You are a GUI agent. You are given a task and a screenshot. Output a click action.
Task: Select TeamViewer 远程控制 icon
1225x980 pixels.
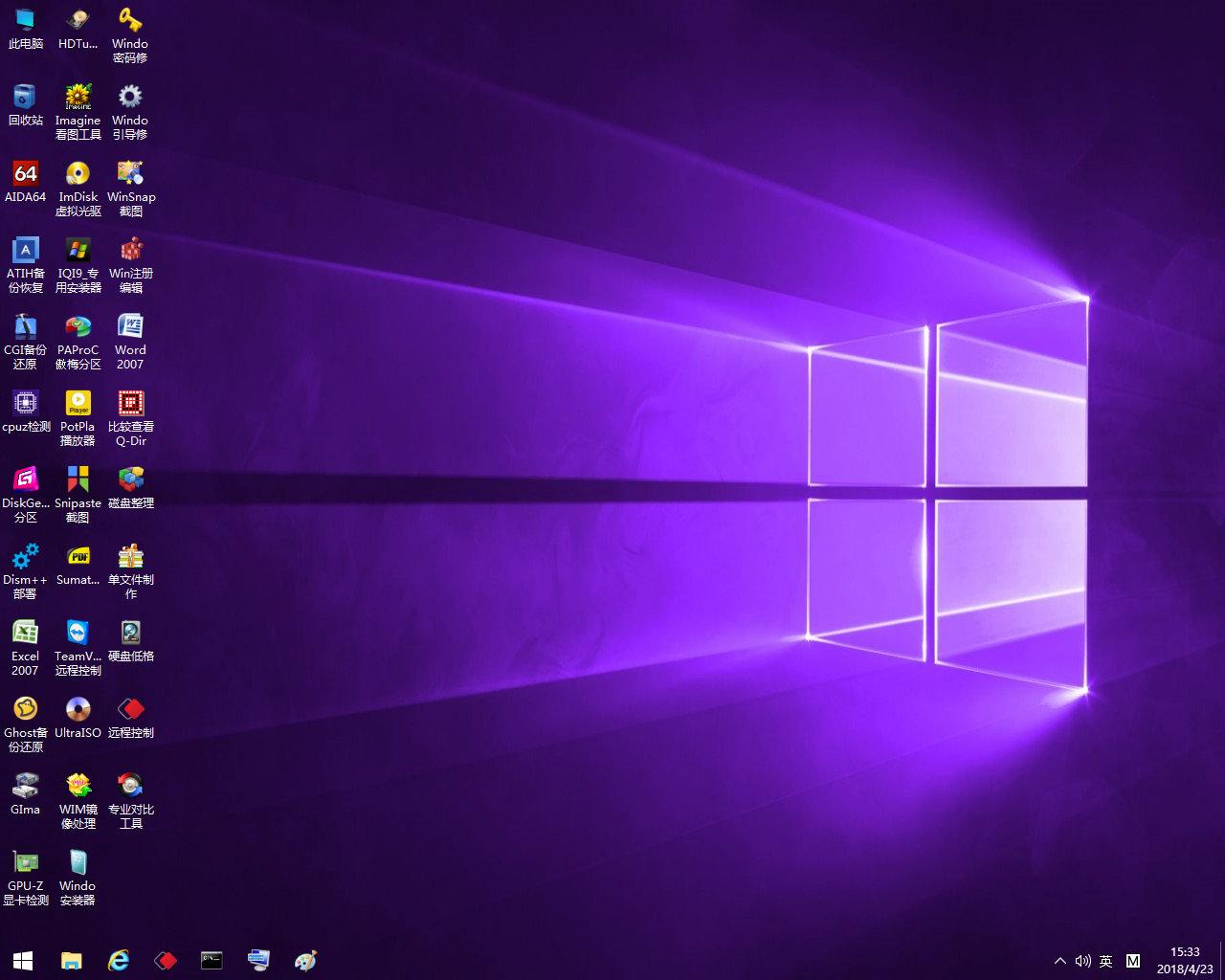78,648
